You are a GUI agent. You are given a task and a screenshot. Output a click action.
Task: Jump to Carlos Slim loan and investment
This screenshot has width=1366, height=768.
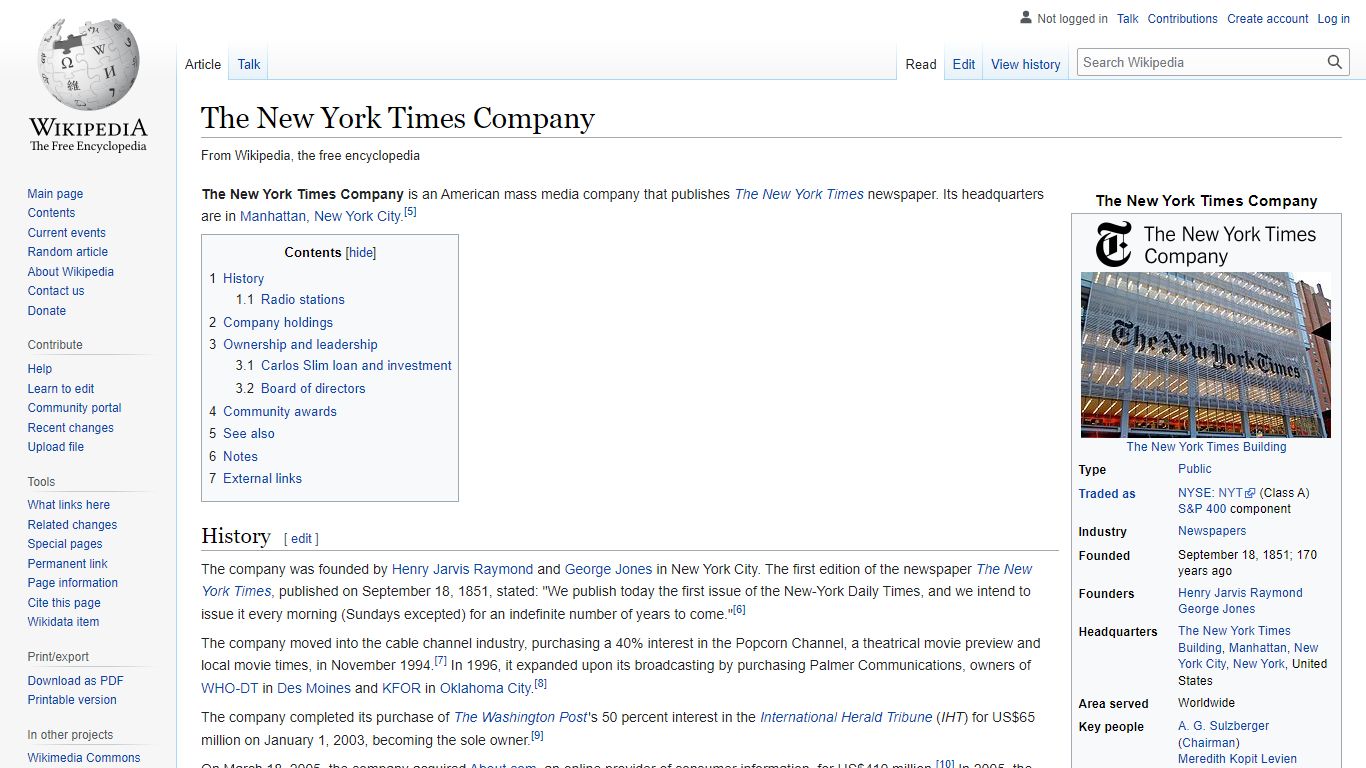click(x=356, y=366)
